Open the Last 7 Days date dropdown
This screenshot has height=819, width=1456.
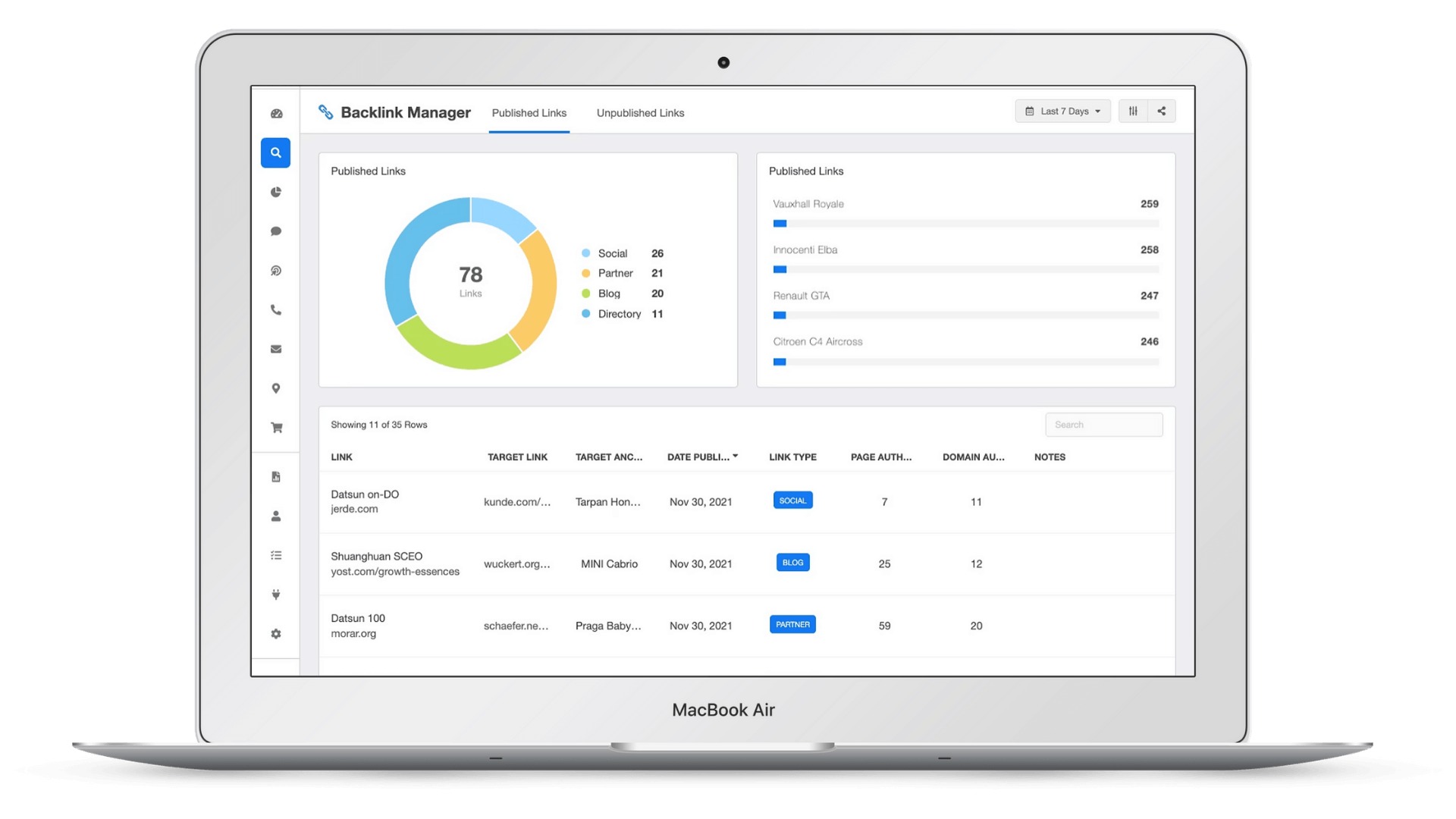coord(1063,111)
